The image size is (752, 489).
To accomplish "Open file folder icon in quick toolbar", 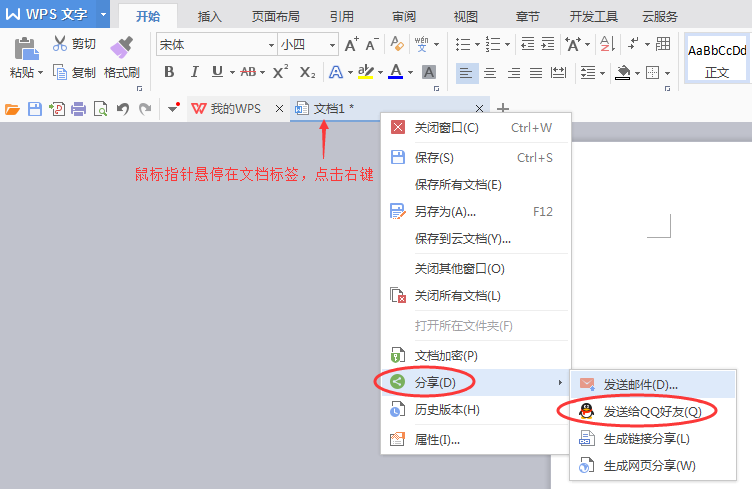I will coord(12,109).
